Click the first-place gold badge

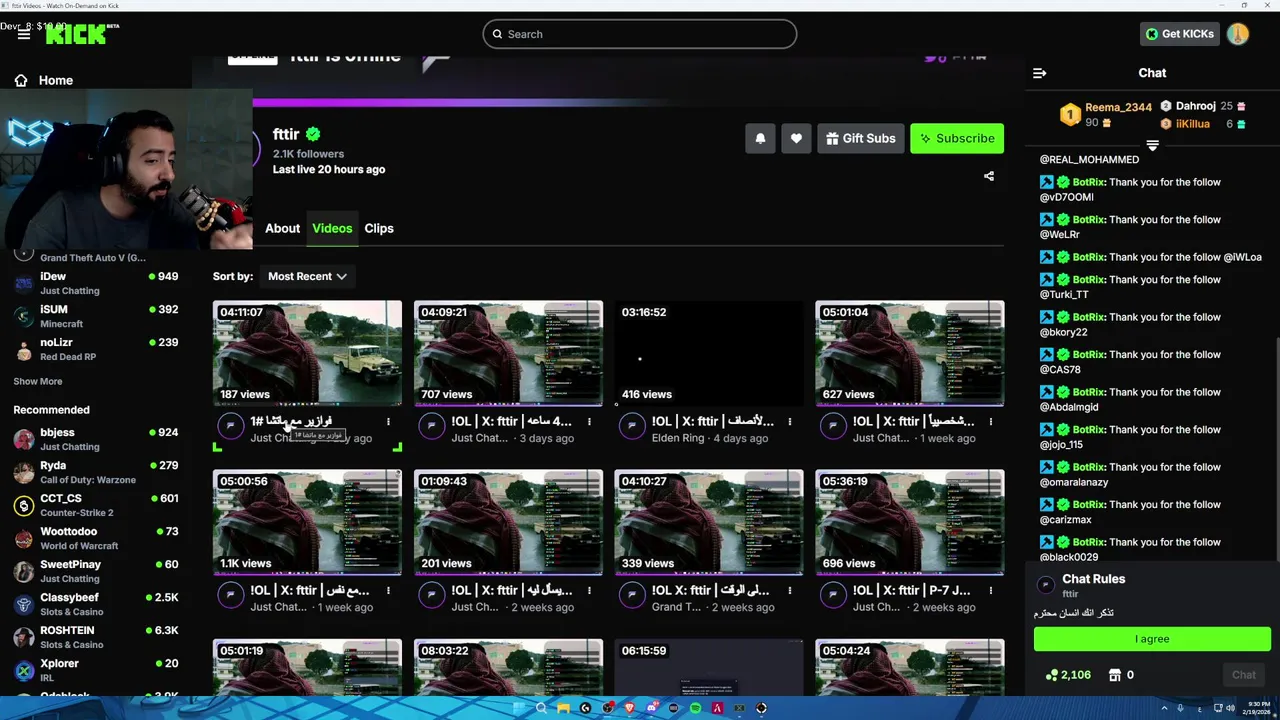pos(1071,115)
